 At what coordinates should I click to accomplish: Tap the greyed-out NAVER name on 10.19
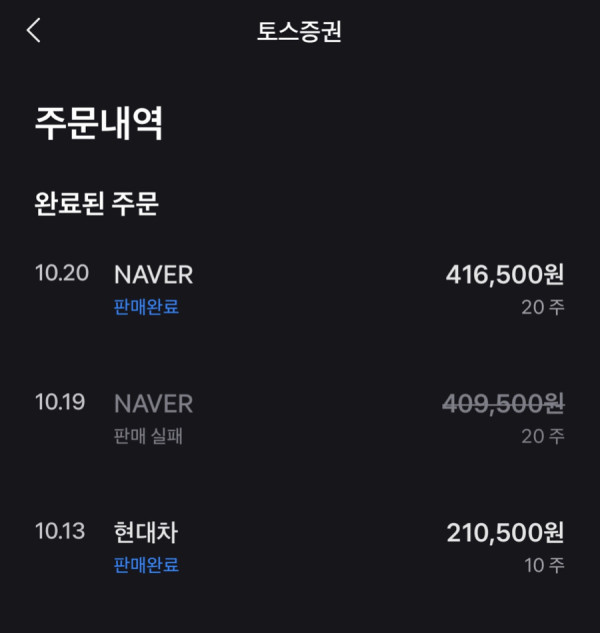coord(153,404)
